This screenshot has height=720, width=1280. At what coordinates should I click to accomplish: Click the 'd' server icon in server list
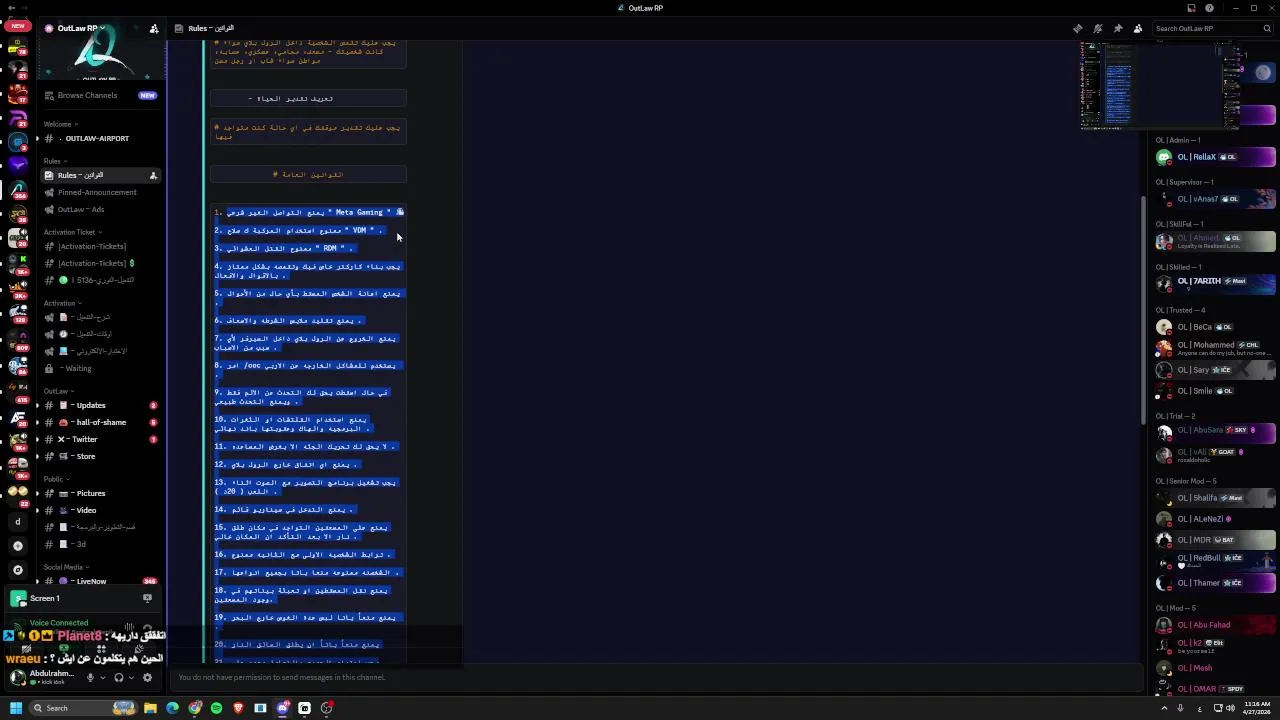click(x=17, y=522)
